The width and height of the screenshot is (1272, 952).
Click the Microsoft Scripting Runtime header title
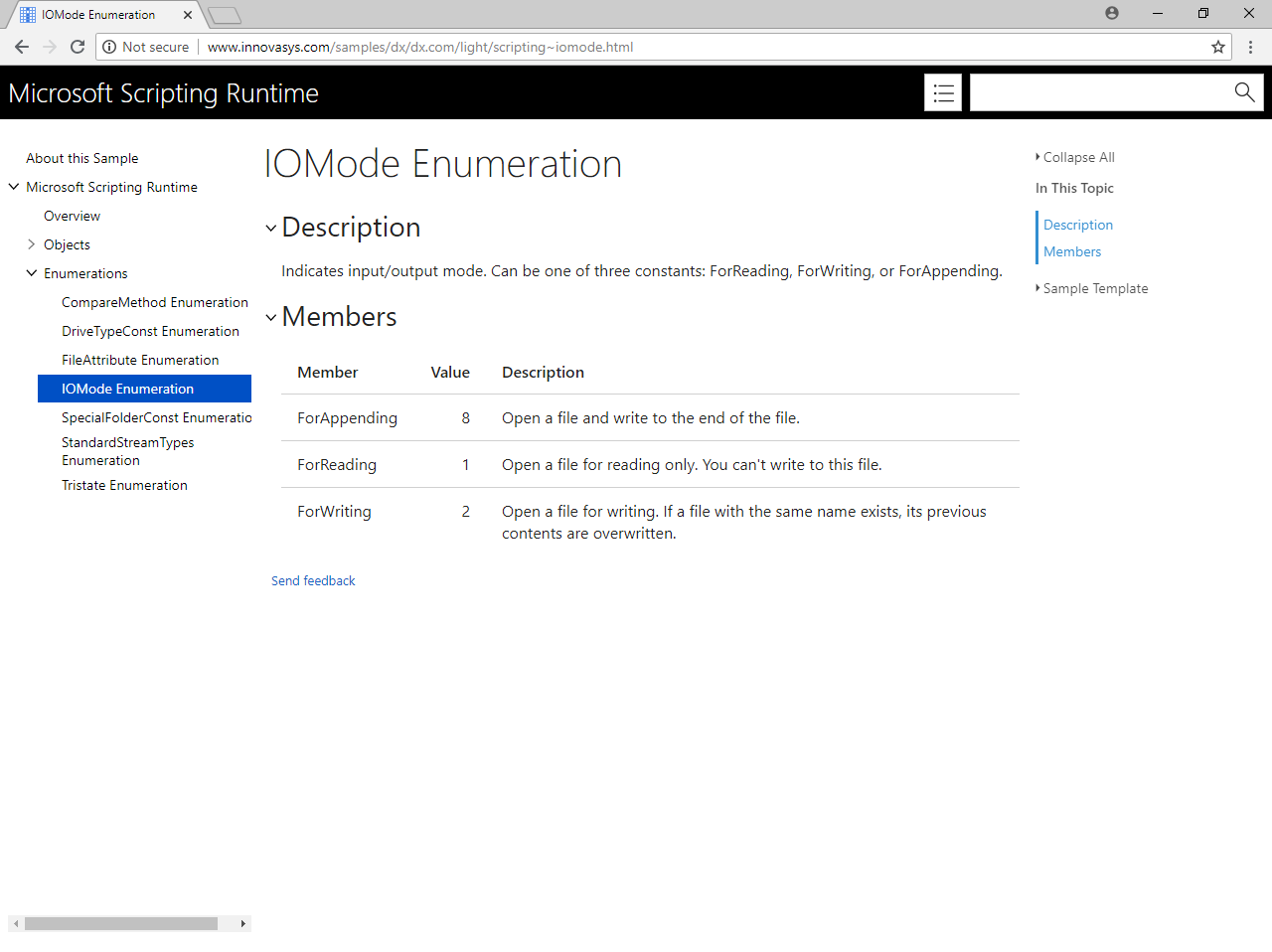pyautogui.click(x=163, y=93)
